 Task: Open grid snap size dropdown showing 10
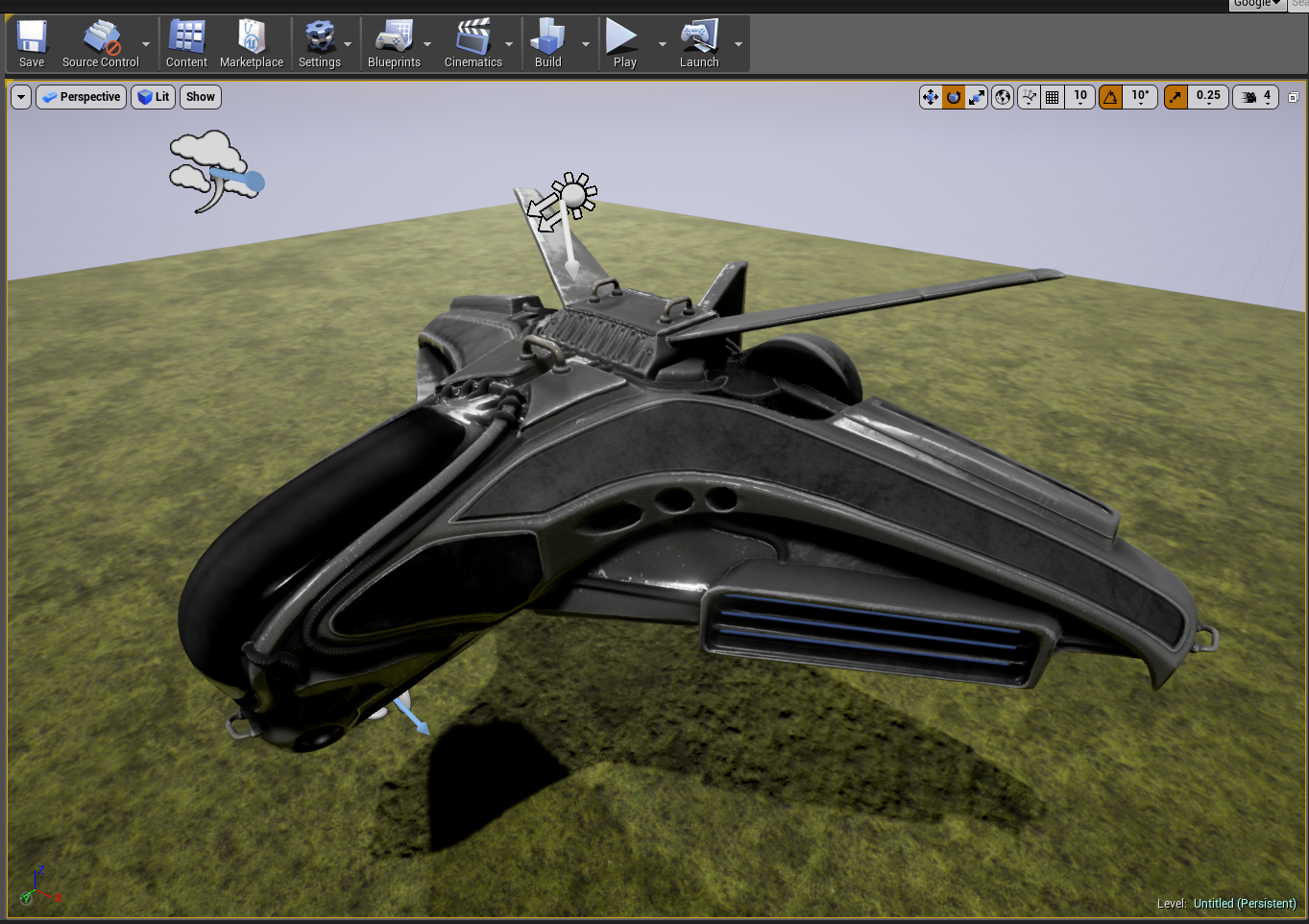[x=1080, y=97]
